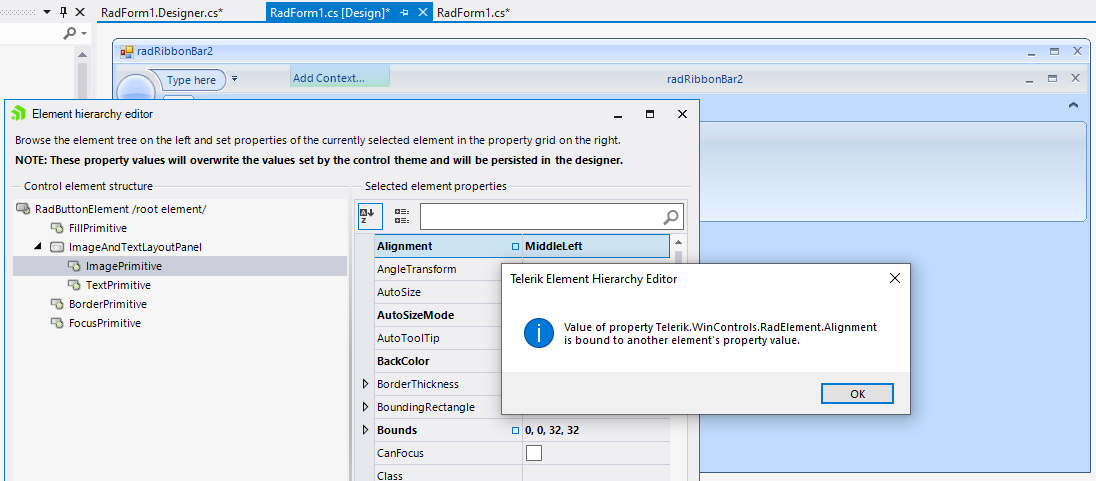
Task: Close the side tool panel
Action: pyautogui.click(x=80, y=12)
